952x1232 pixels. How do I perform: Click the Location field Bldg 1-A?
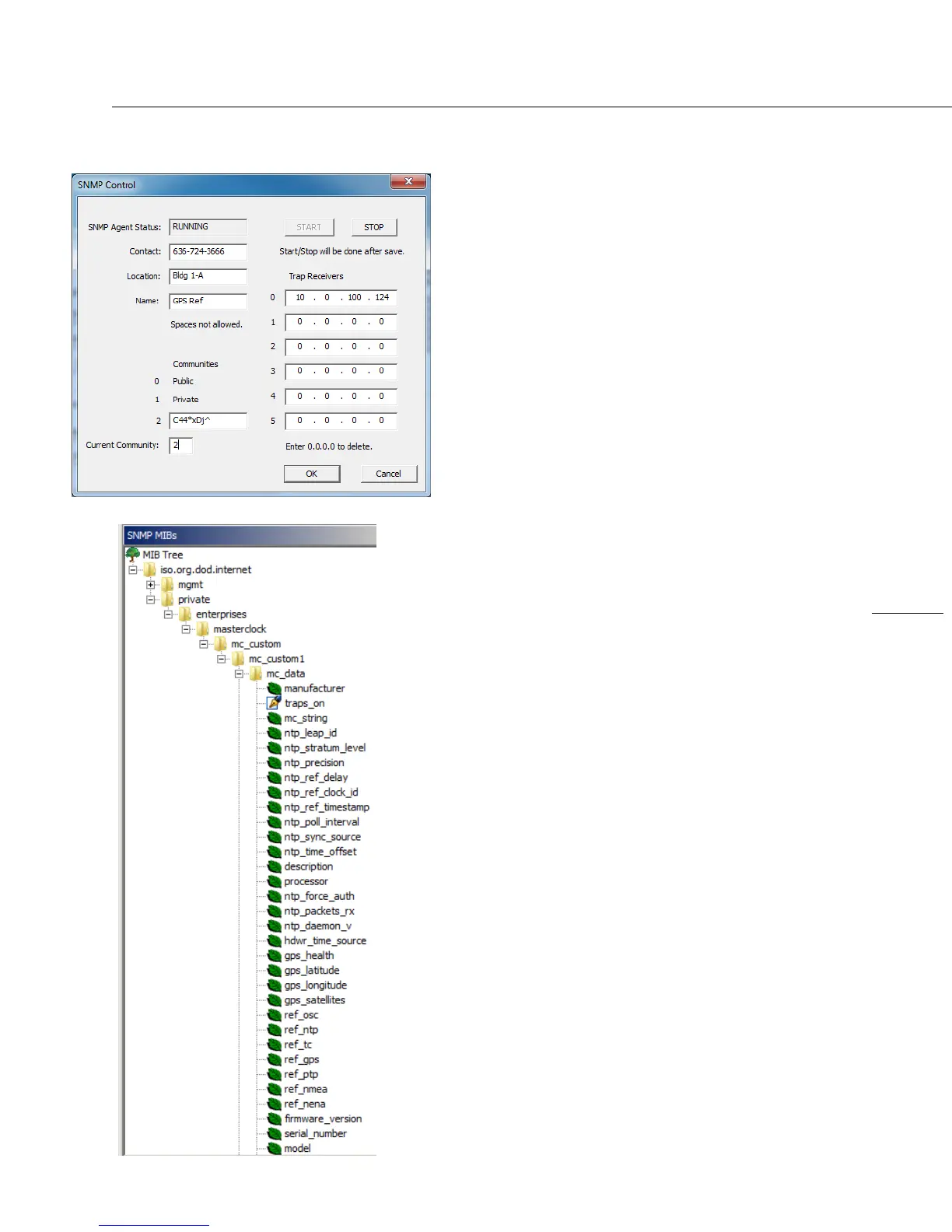point(208,276)
